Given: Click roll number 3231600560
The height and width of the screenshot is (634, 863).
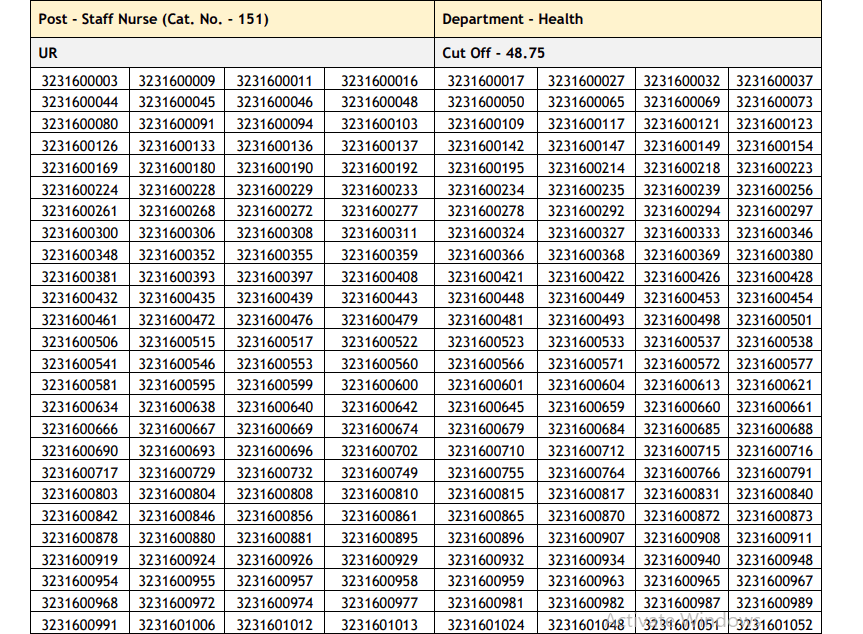Looking at the screenshot, I should click(x=379, y=364).
